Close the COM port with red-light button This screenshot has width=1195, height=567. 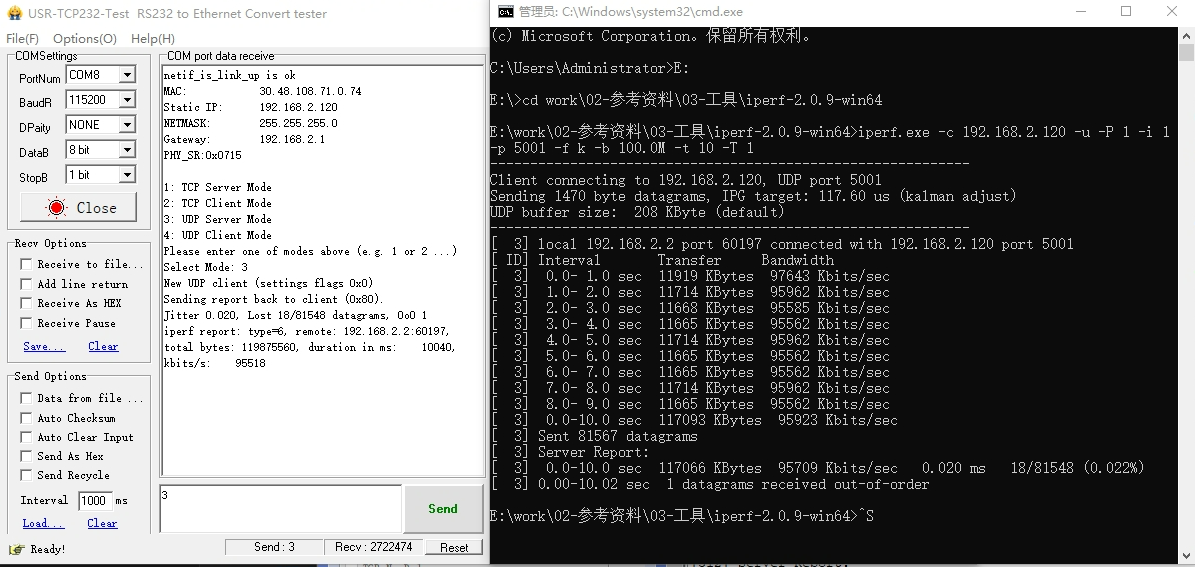click(78, 207)
